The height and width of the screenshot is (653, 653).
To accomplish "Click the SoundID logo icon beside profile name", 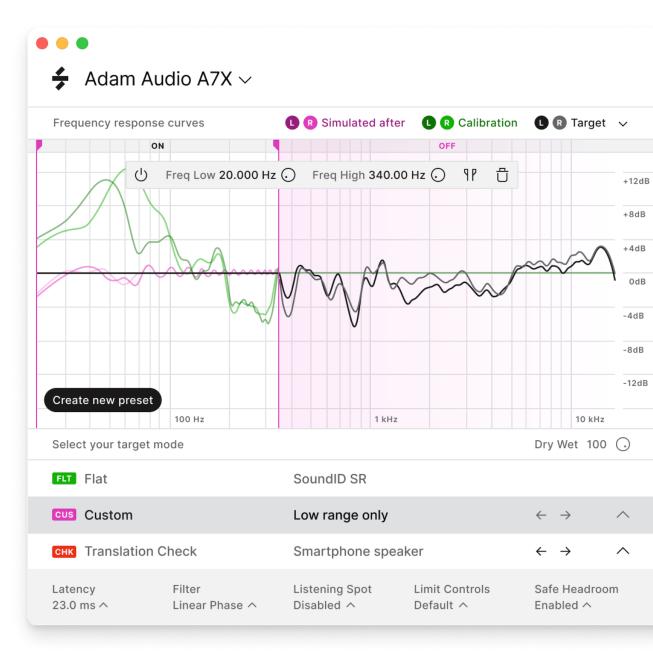I will pyautogui.click(x=61, y=79).
